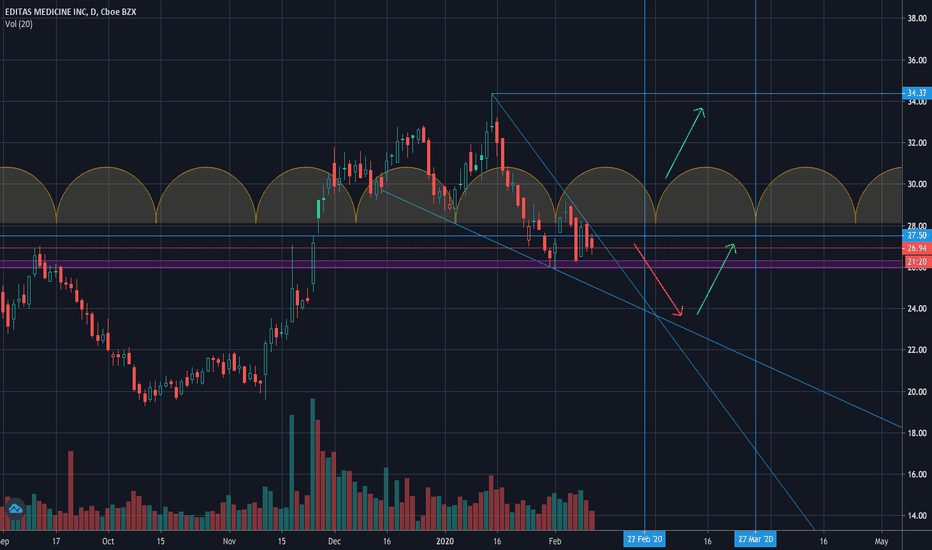Click the 27 Mar '20 date marker
The width and height of the screenshot is (932, 550).
click(755, 539)
